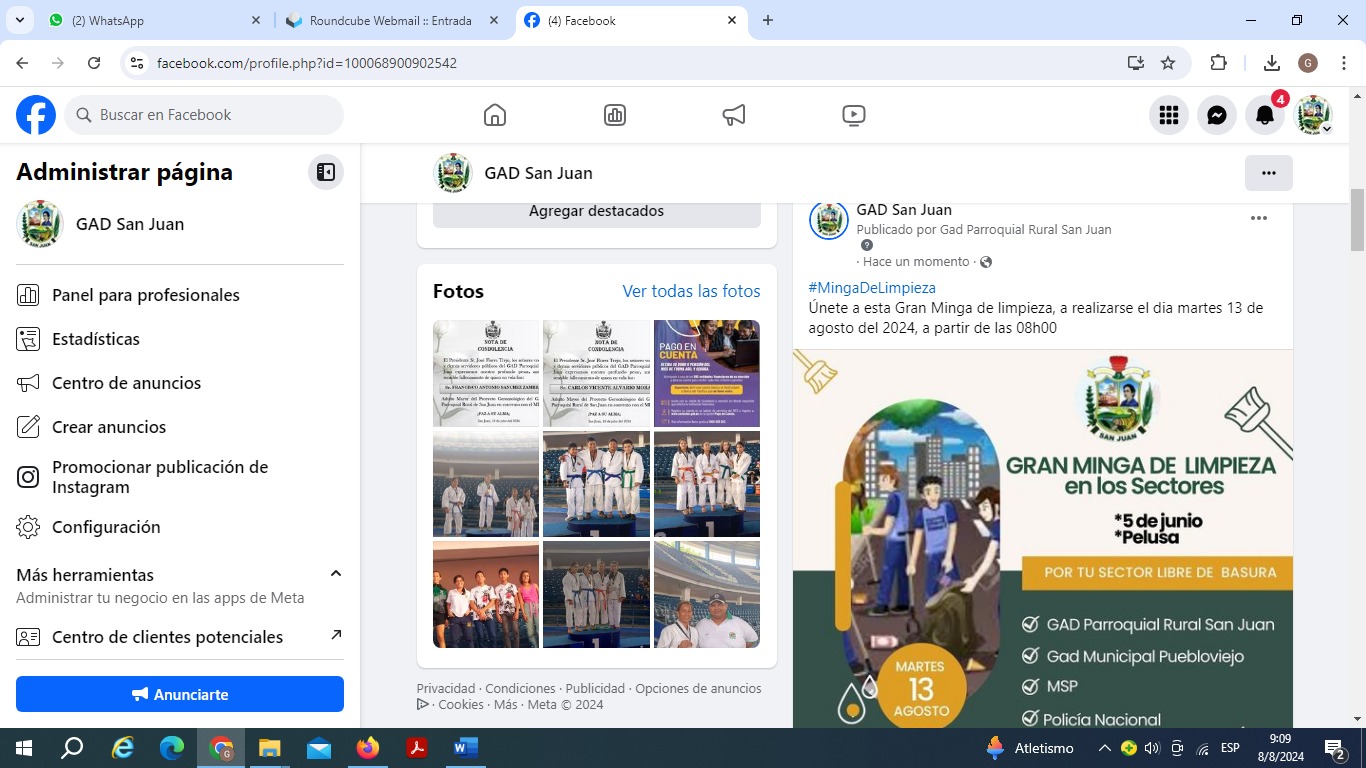This screenshot has height=768, width=1366.
Task: Open the Video icon in top navigation
Action: (x=854, y=115)
